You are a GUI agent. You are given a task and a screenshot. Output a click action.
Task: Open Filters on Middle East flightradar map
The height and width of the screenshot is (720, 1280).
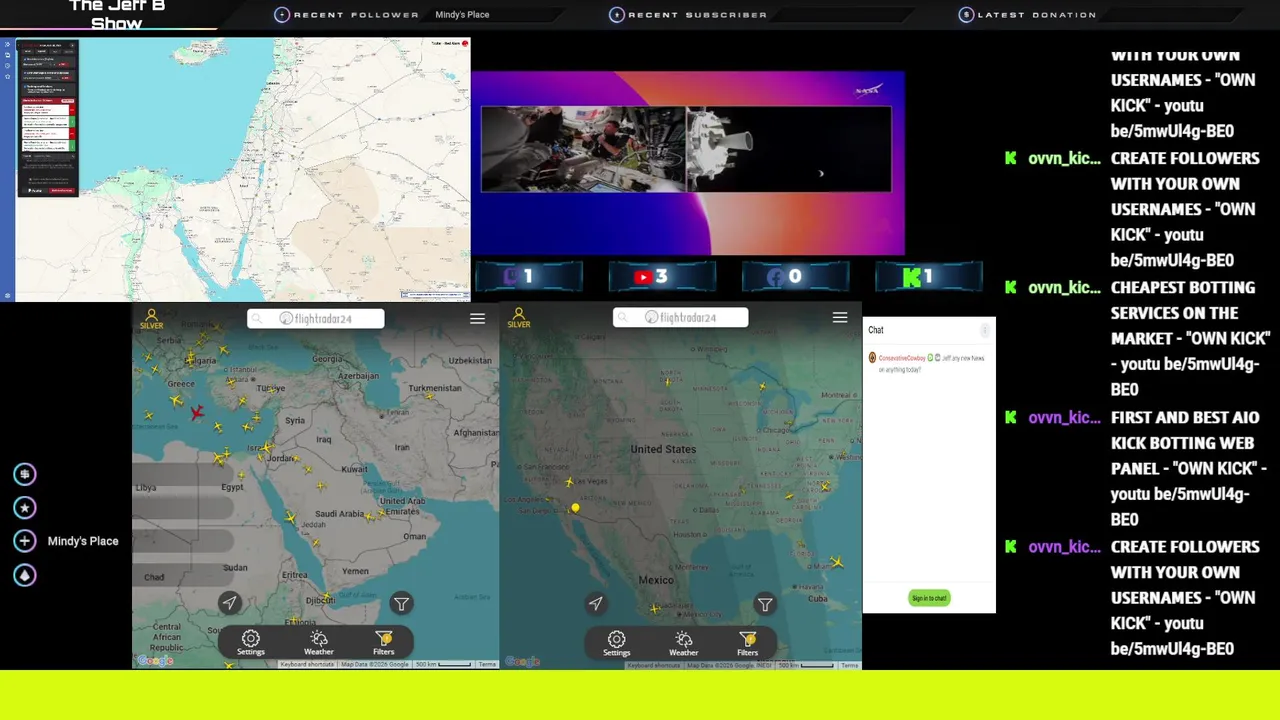[384, 643]
